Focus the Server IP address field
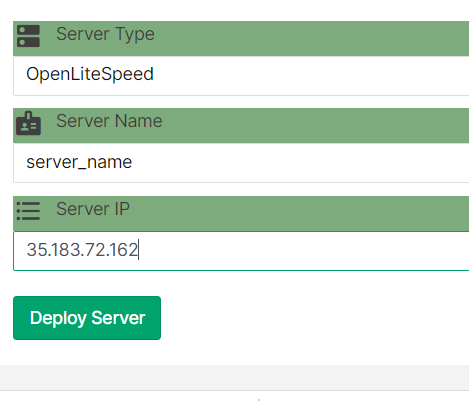469x401 pixels. pos(241,251)
